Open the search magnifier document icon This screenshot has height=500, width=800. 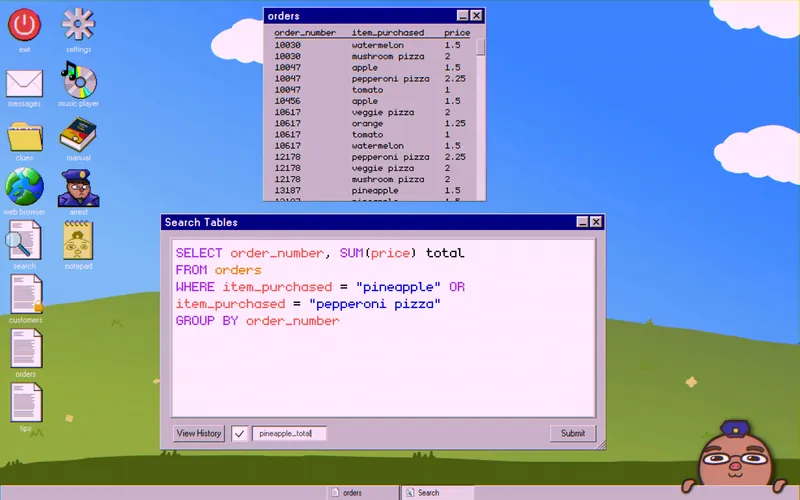pos(23,240)
